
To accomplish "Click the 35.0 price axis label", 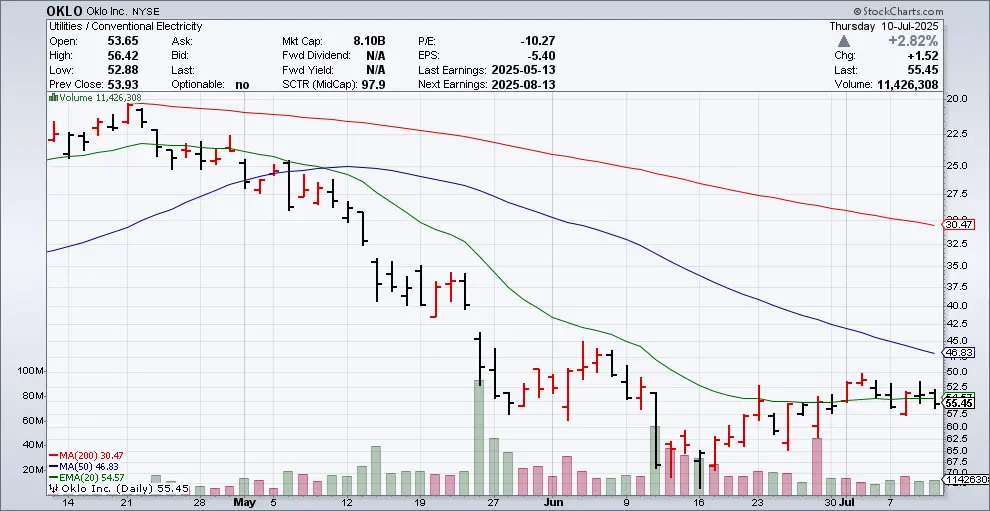I will click(958, 265).
